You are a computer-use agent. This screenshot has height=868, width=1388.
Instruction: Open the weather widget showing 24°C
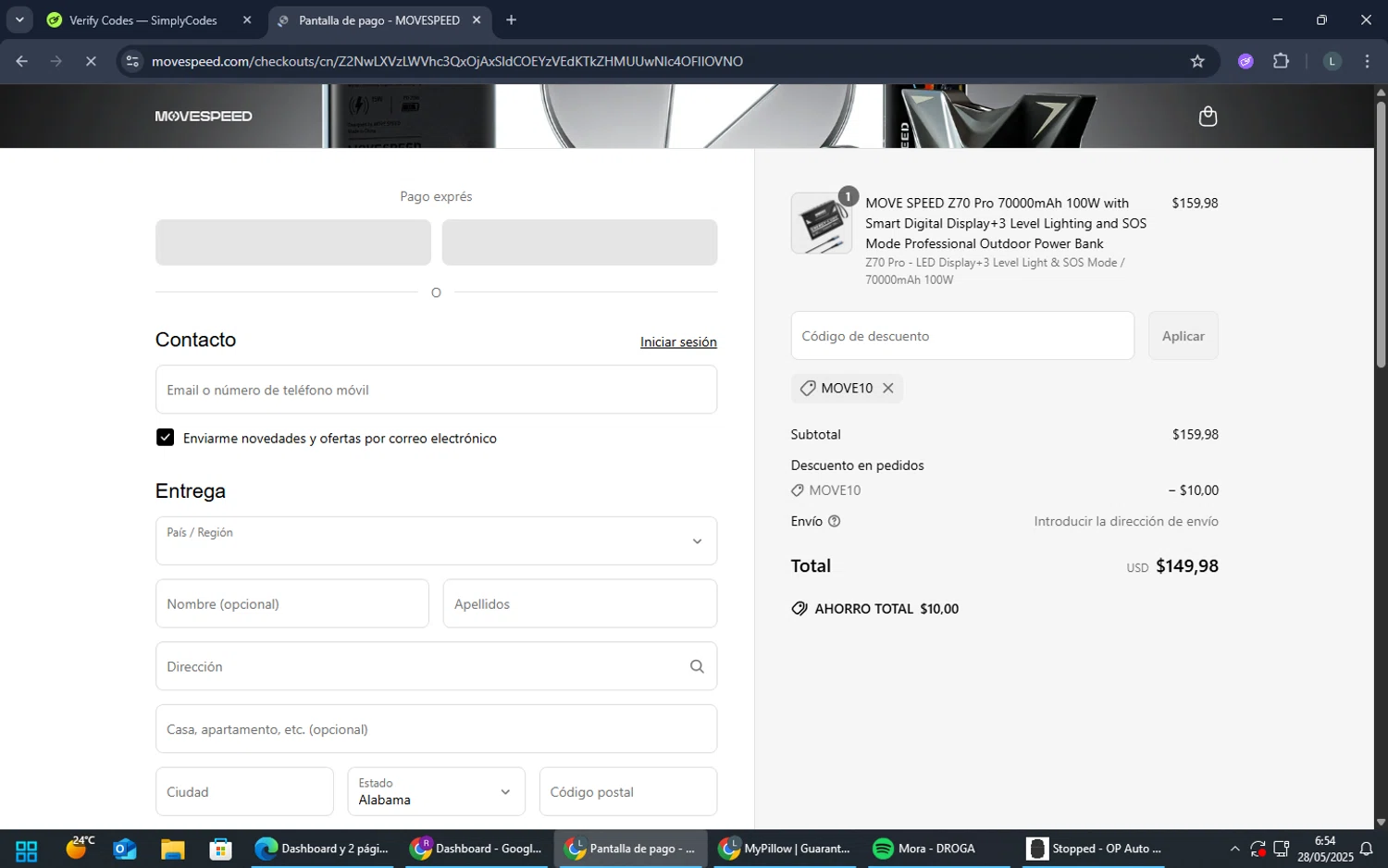tap(81, 848)
